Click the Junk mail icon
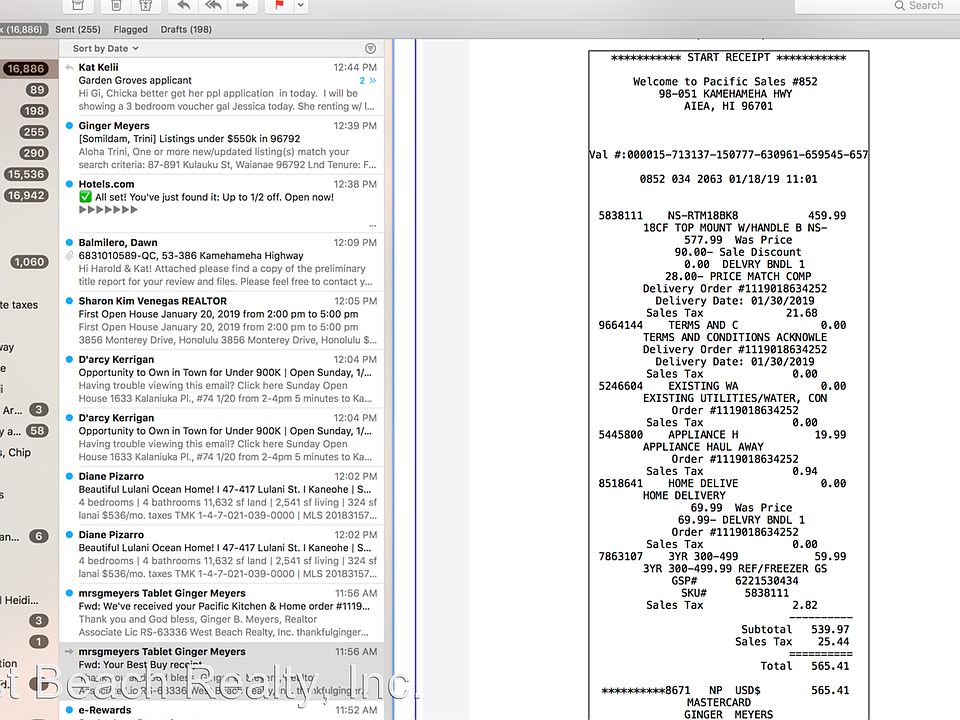The width and height of the screenshot is (960, 720). [144, 5]
